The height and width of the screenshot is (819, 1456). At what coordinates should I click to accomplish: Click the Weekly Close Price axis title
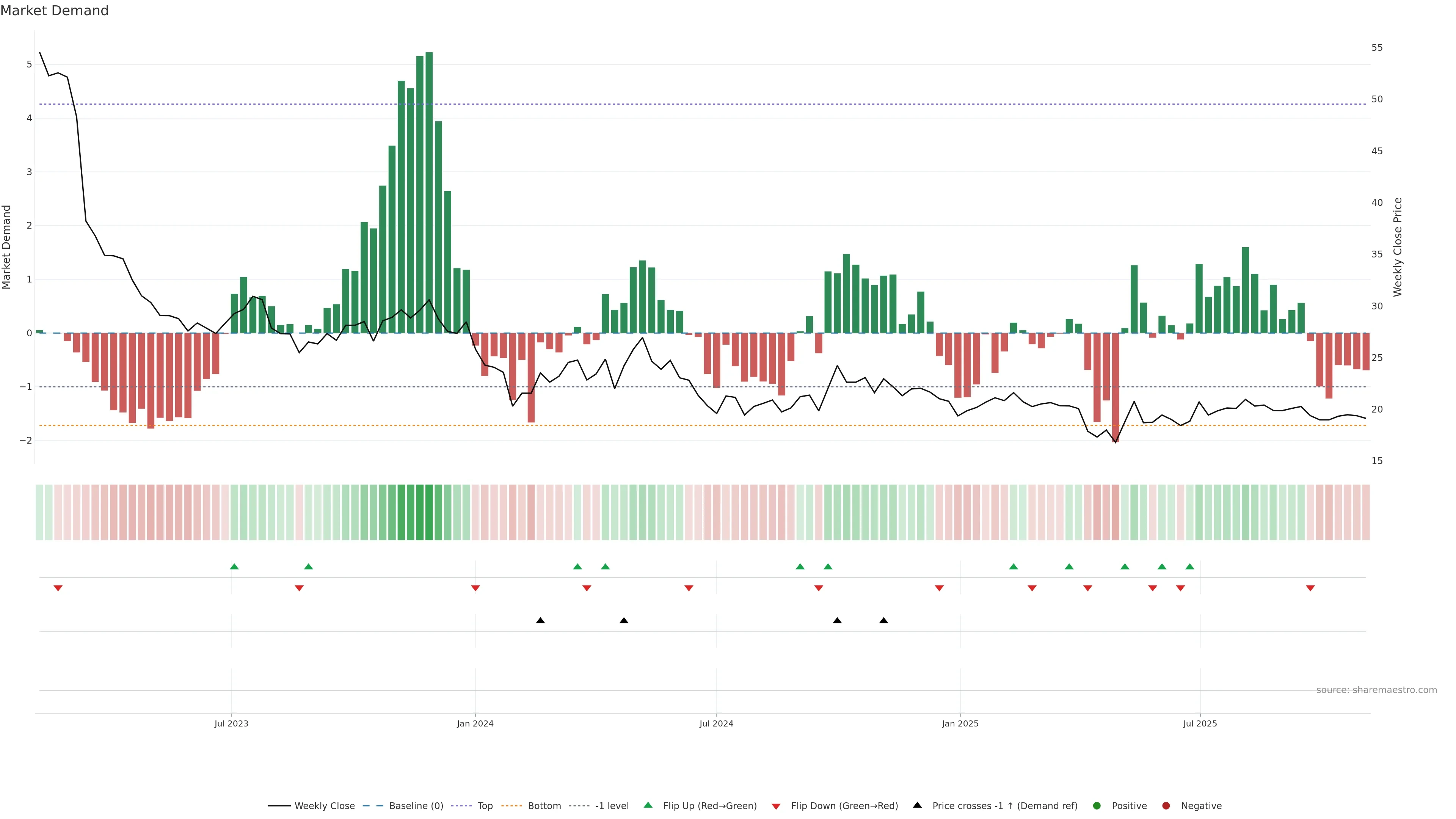(x=1398, y=247)
